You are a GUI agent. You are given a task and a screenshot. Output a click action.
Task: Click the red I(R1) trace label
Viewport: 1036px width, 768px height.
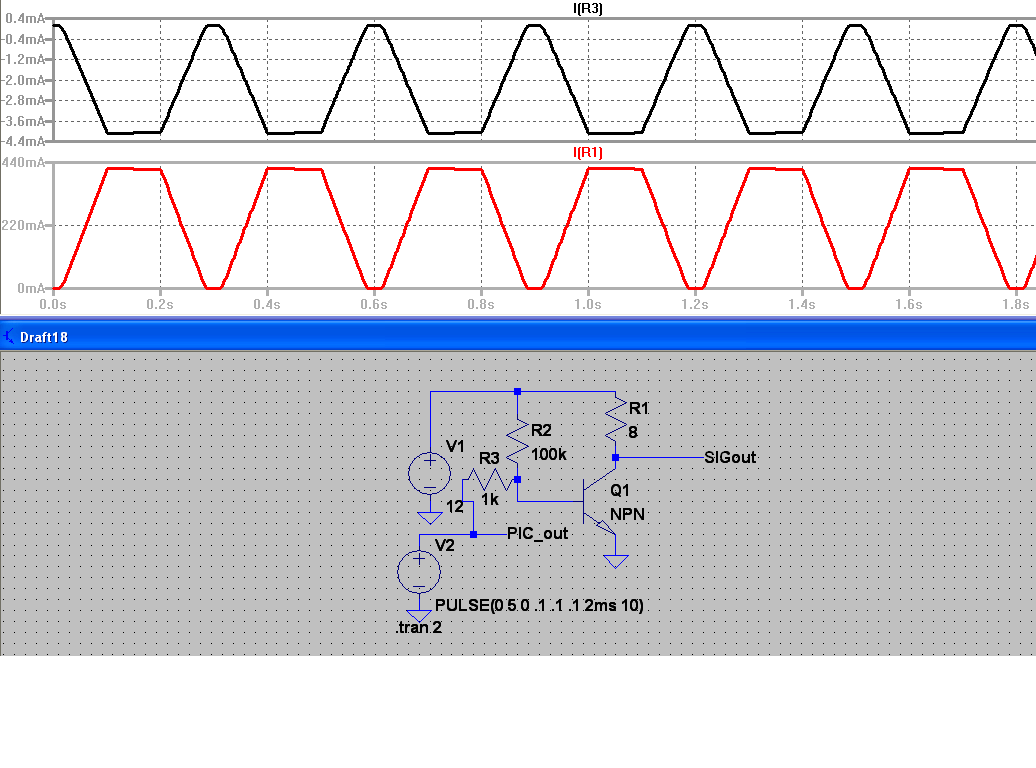click(x=587, y=153)
